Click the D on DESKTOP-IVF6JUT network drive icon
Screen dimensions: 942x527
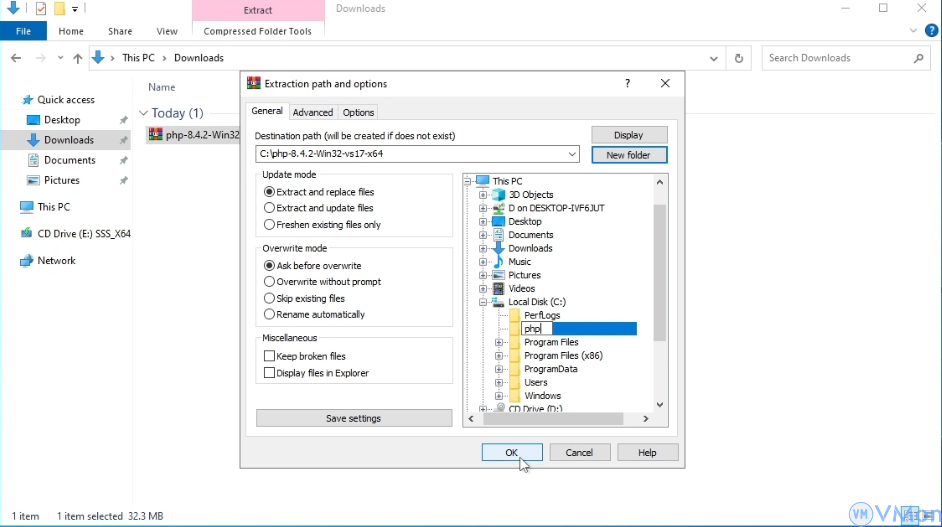coord(499,208)
